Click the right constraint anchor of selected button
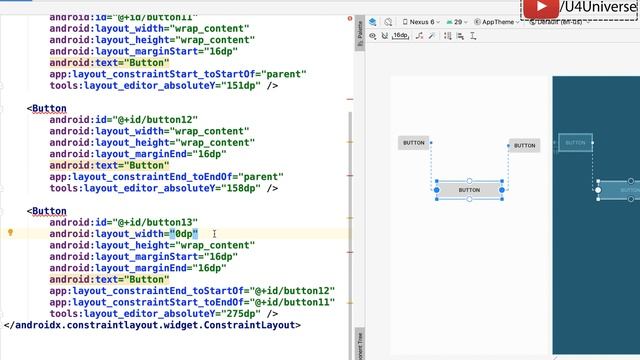 pos(502,190)
